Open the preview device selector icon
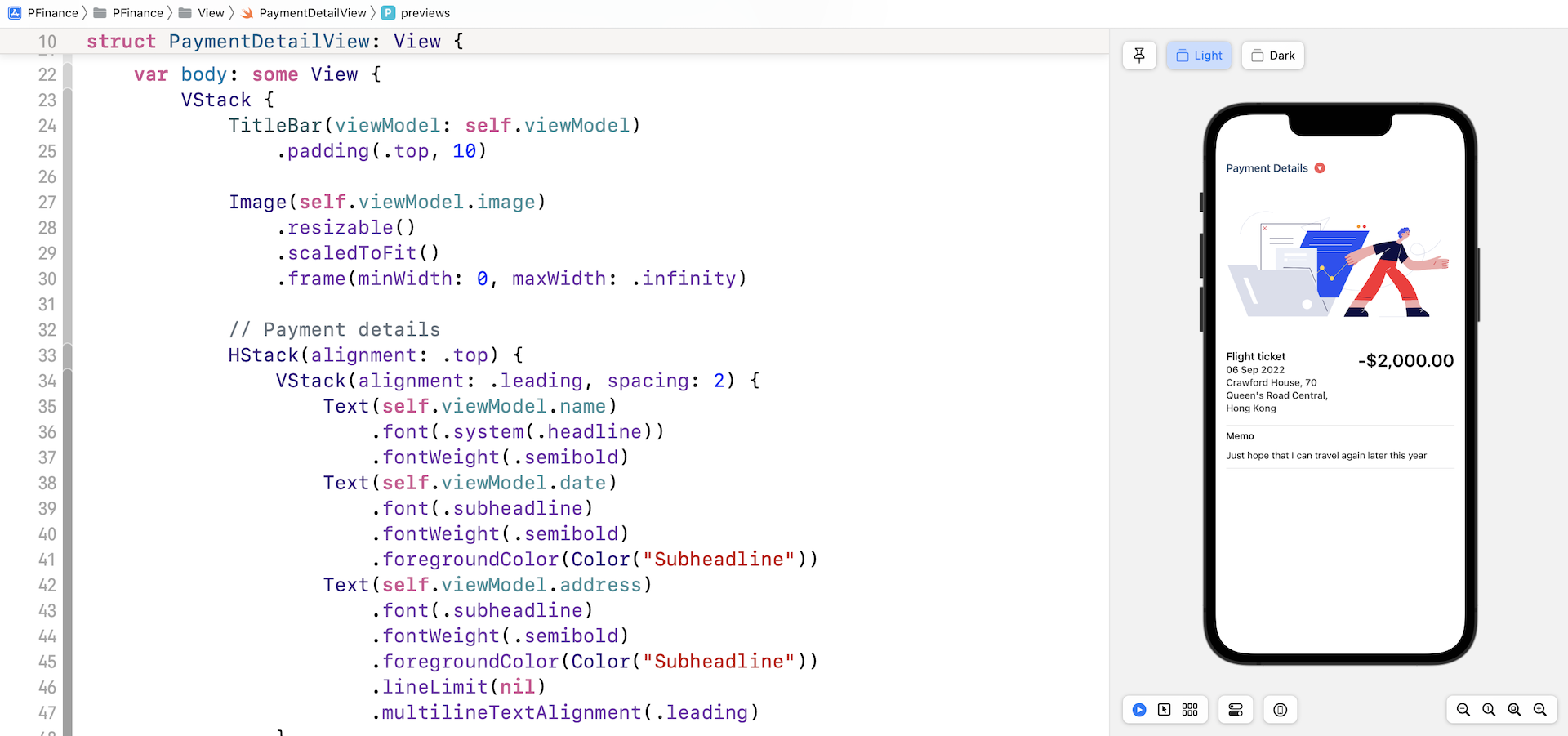 (x=1280, y=710)
